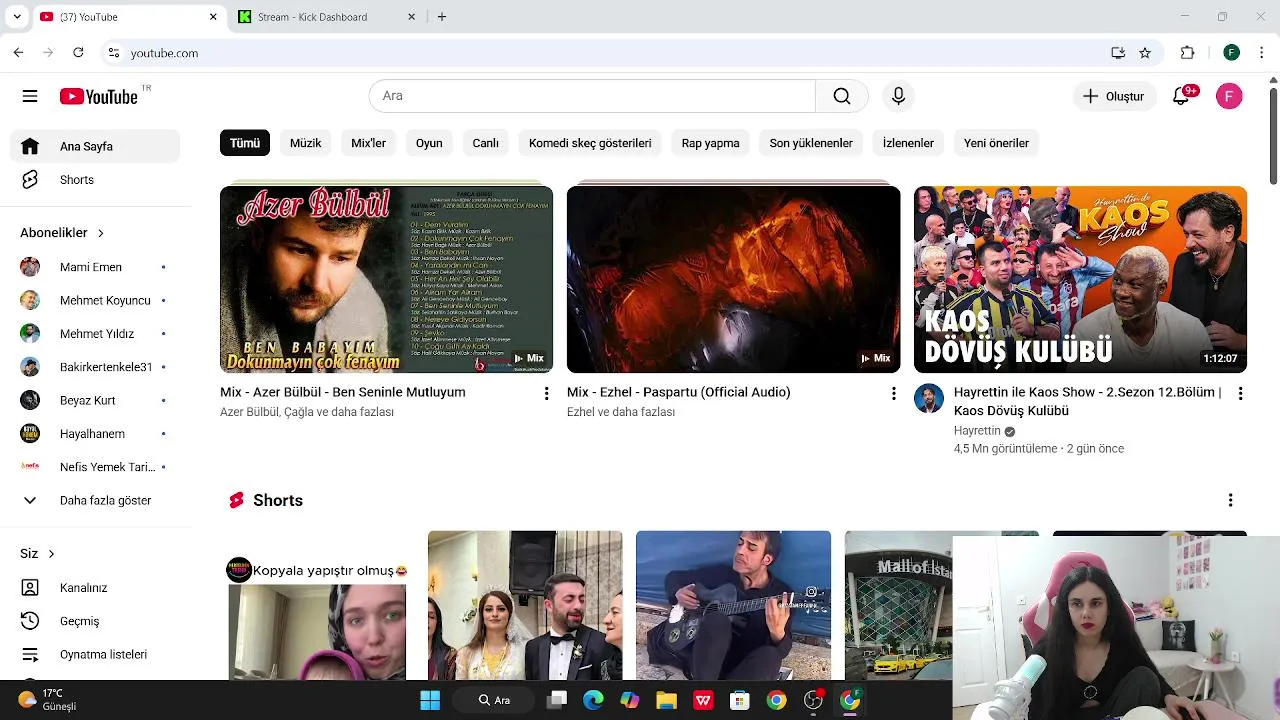
Task: Select the İzlenenler chip
Action: (908, 143)
